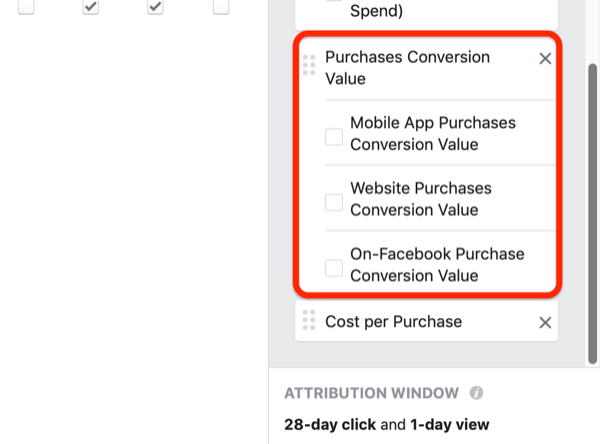600x444 pixels.
Task: Uncheck the second checked box in top row
Action: [155, 7]
